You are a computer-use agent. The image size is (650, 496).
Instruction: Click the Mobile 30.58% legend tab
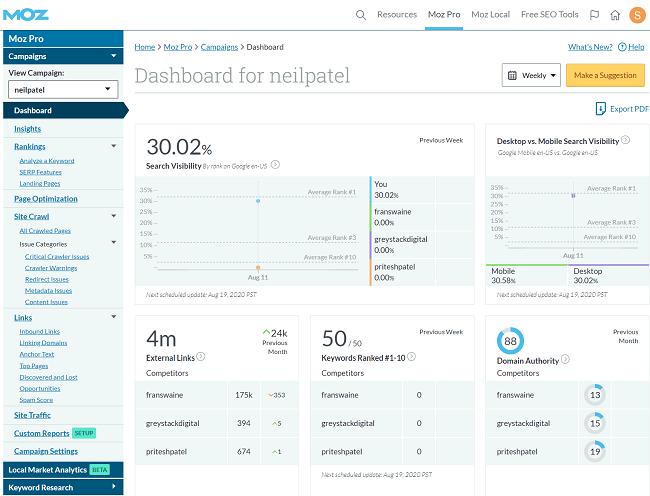click(x=526, y=275)
